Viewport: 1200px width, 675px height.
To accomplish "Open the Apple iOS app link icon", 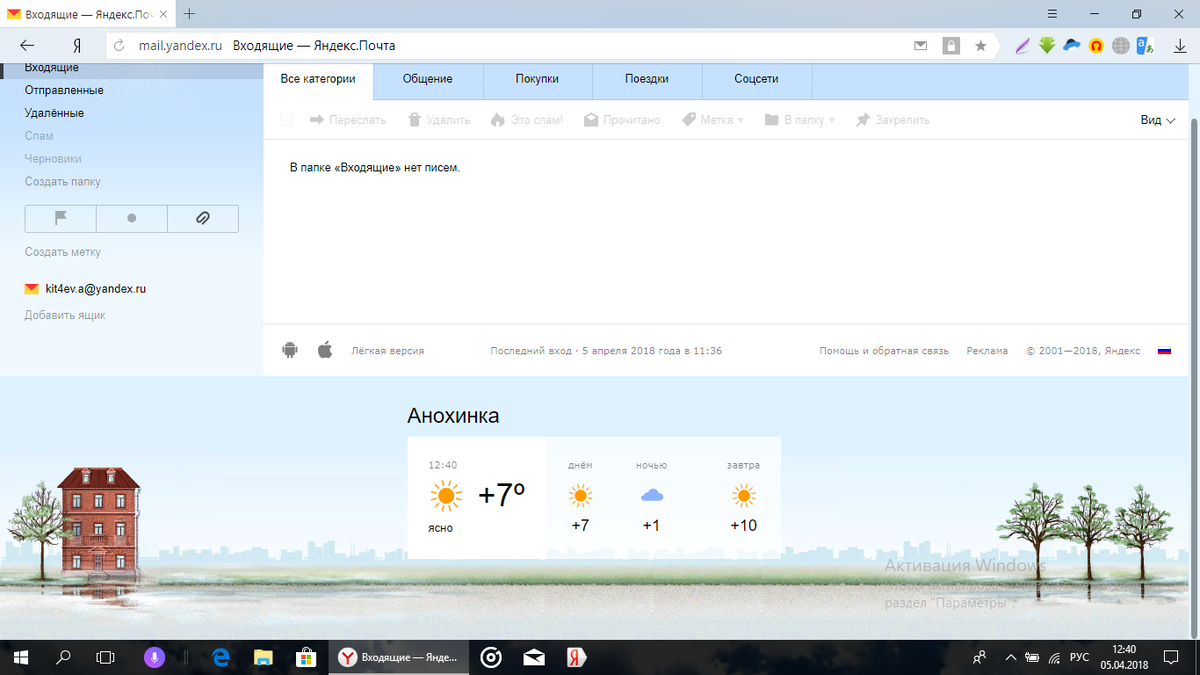I will point(324,350).
